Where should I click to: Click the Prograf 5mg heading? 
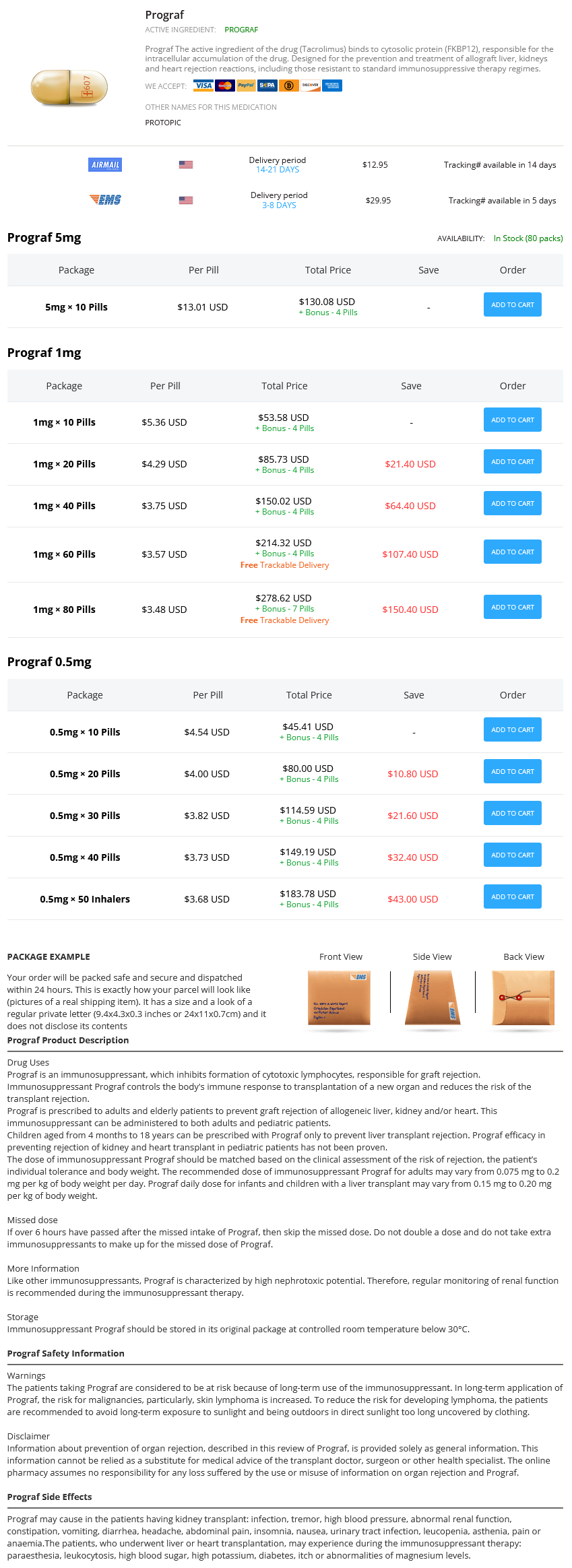(x=44, y=238)
